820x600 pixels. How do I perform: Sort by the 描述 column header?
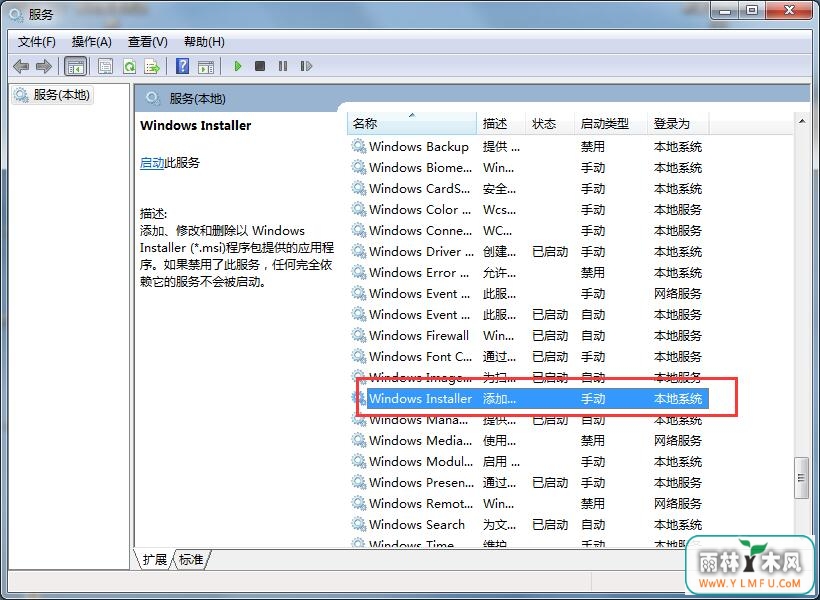[500, 123]
